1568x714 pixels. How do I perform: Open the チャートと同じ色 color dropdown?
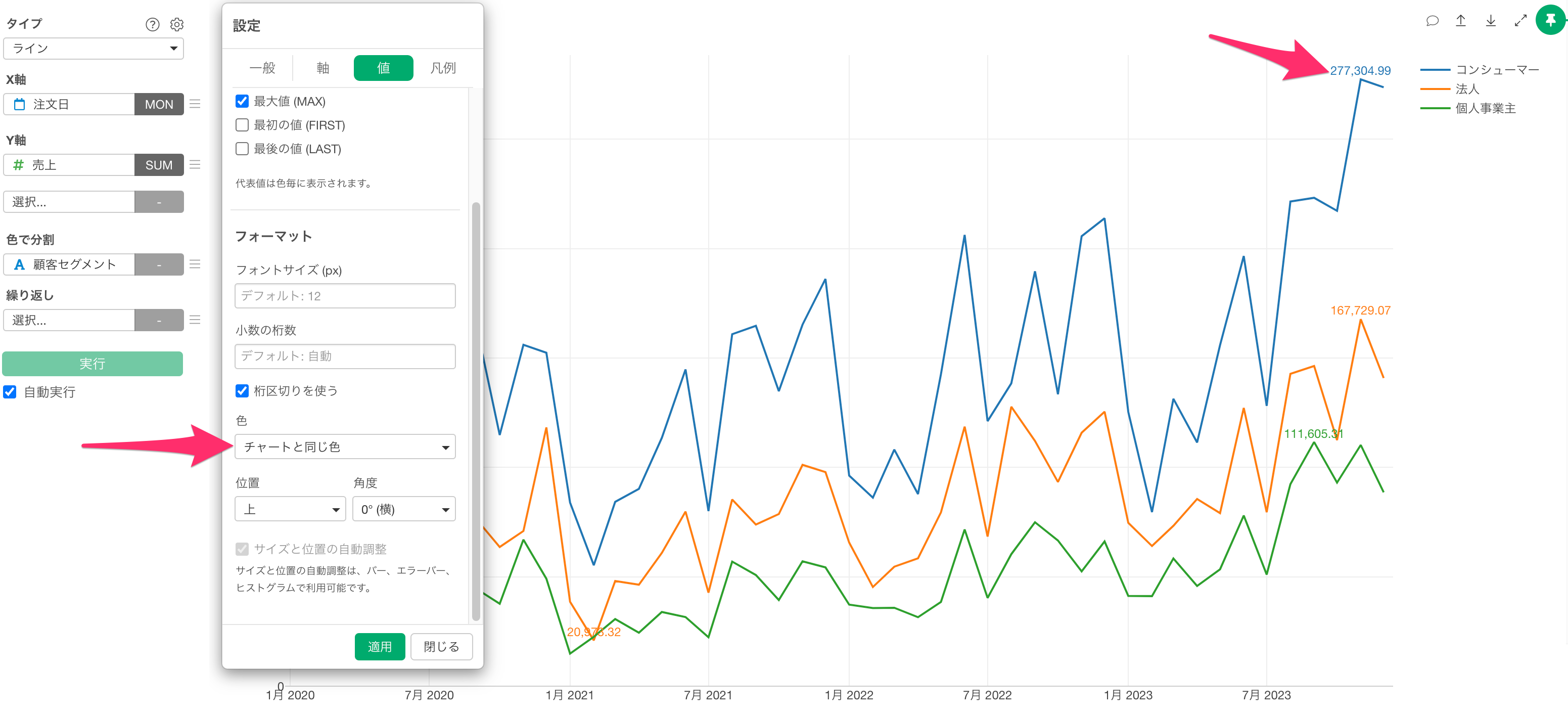pyautogui.click(x=345, y=448)
